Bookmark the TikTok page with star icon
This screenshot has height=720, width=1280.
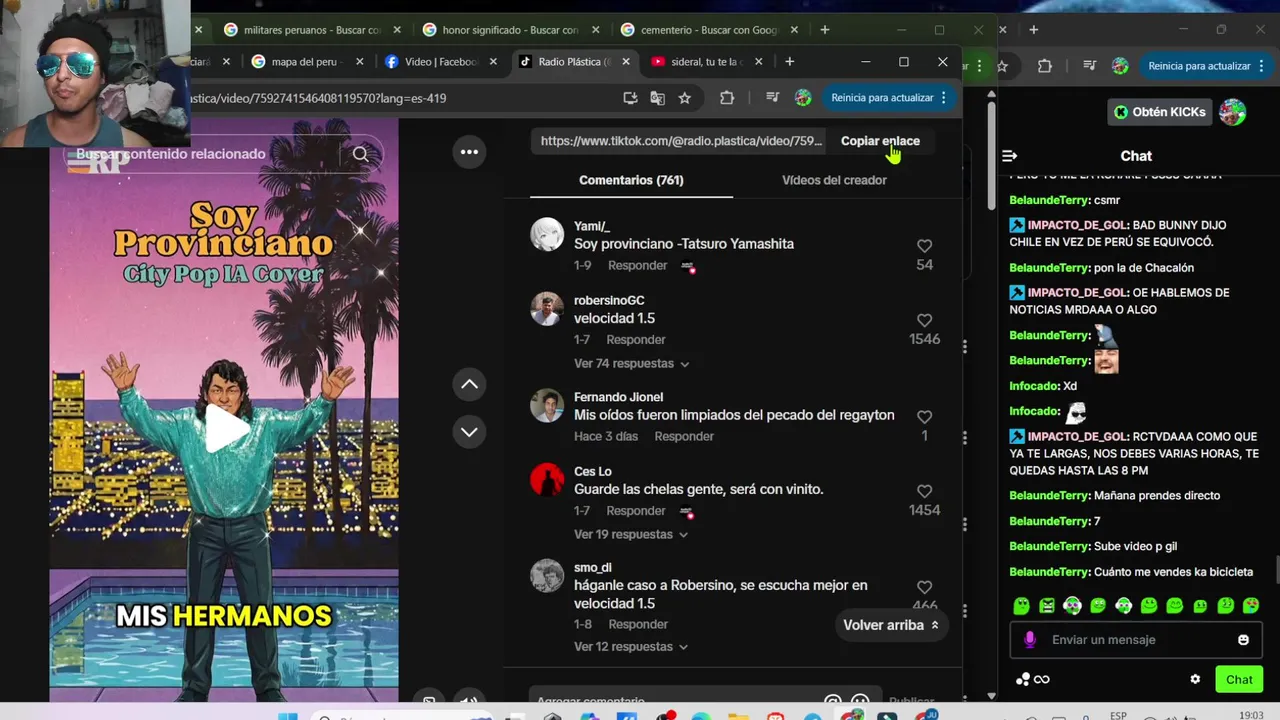click(684, 98)
